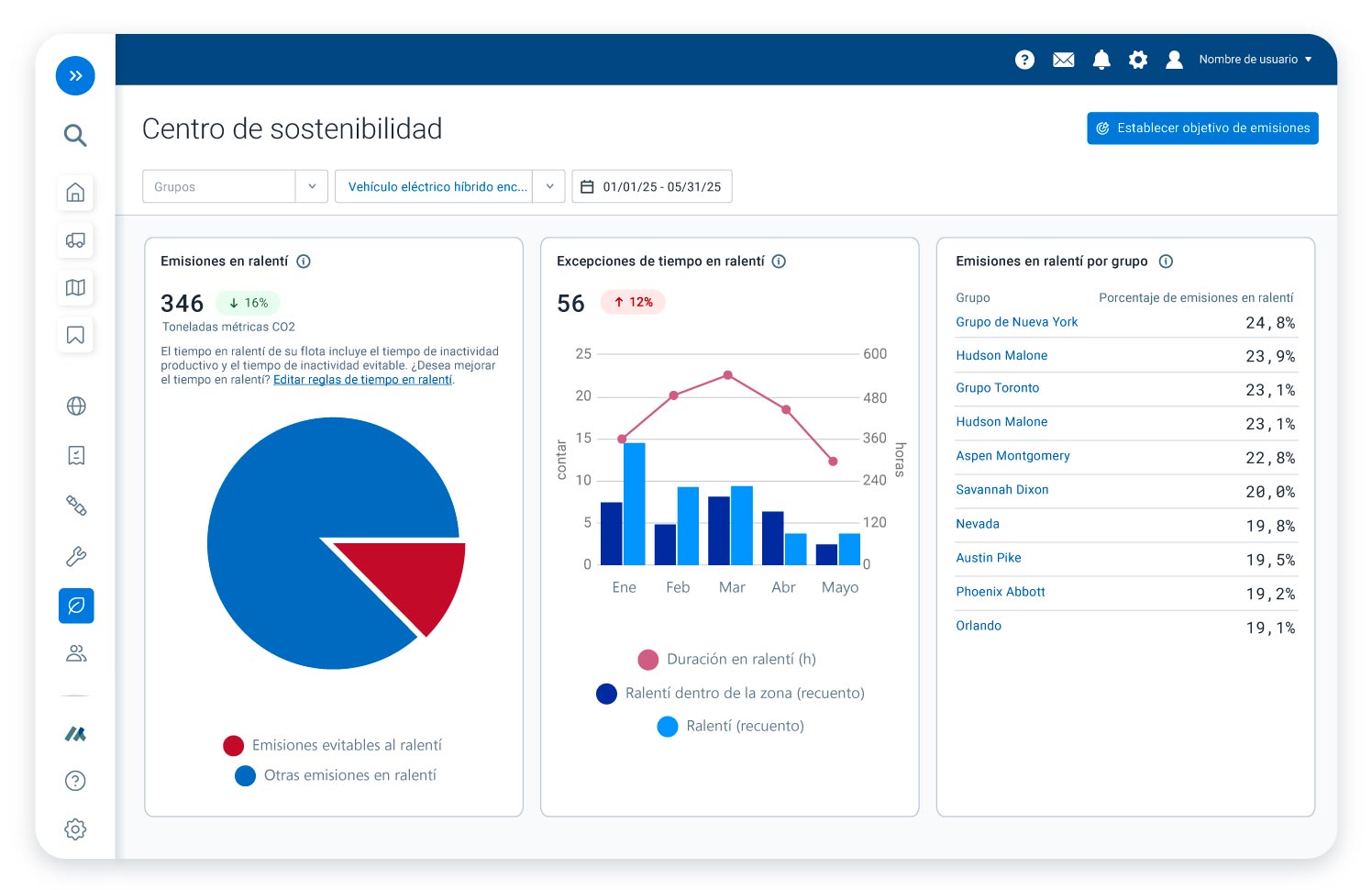Collapse the sidebar with the double-arrow button
1372x890 pixels.
pyautogui.click(x=75, y=76)
